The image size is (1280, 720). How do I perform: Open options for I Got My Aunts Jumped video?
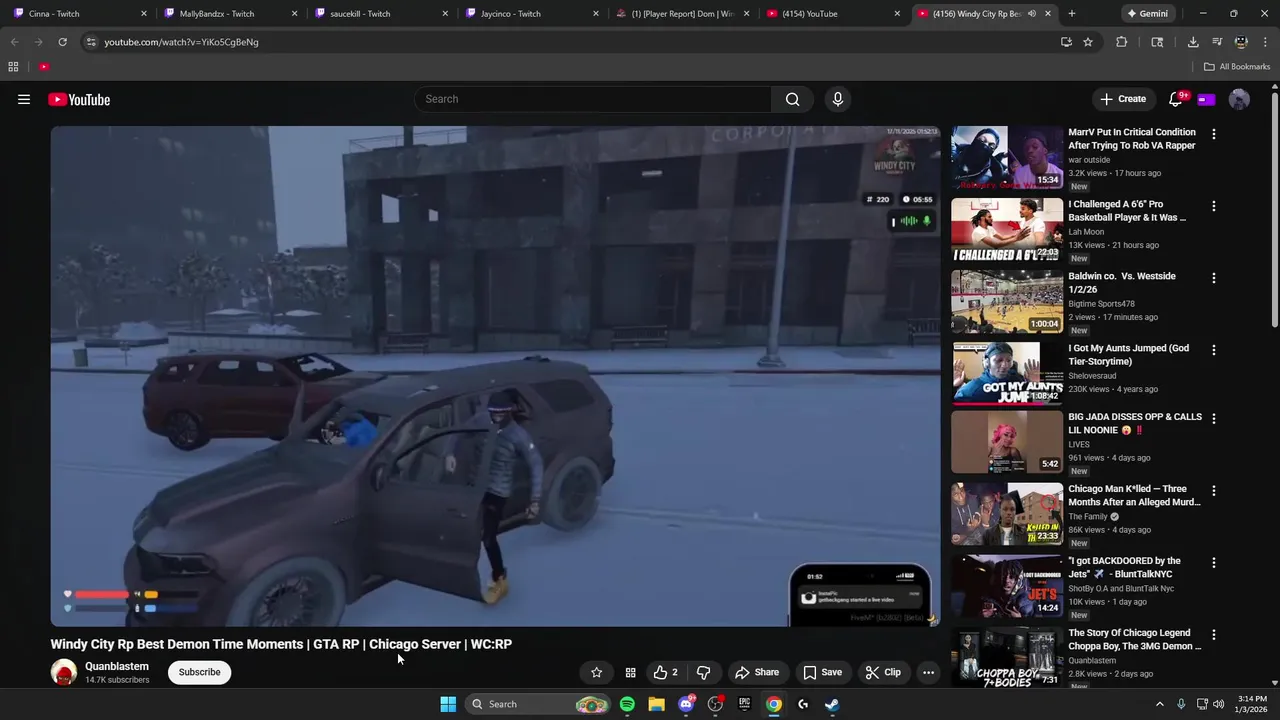click(x=1214, y=350)
